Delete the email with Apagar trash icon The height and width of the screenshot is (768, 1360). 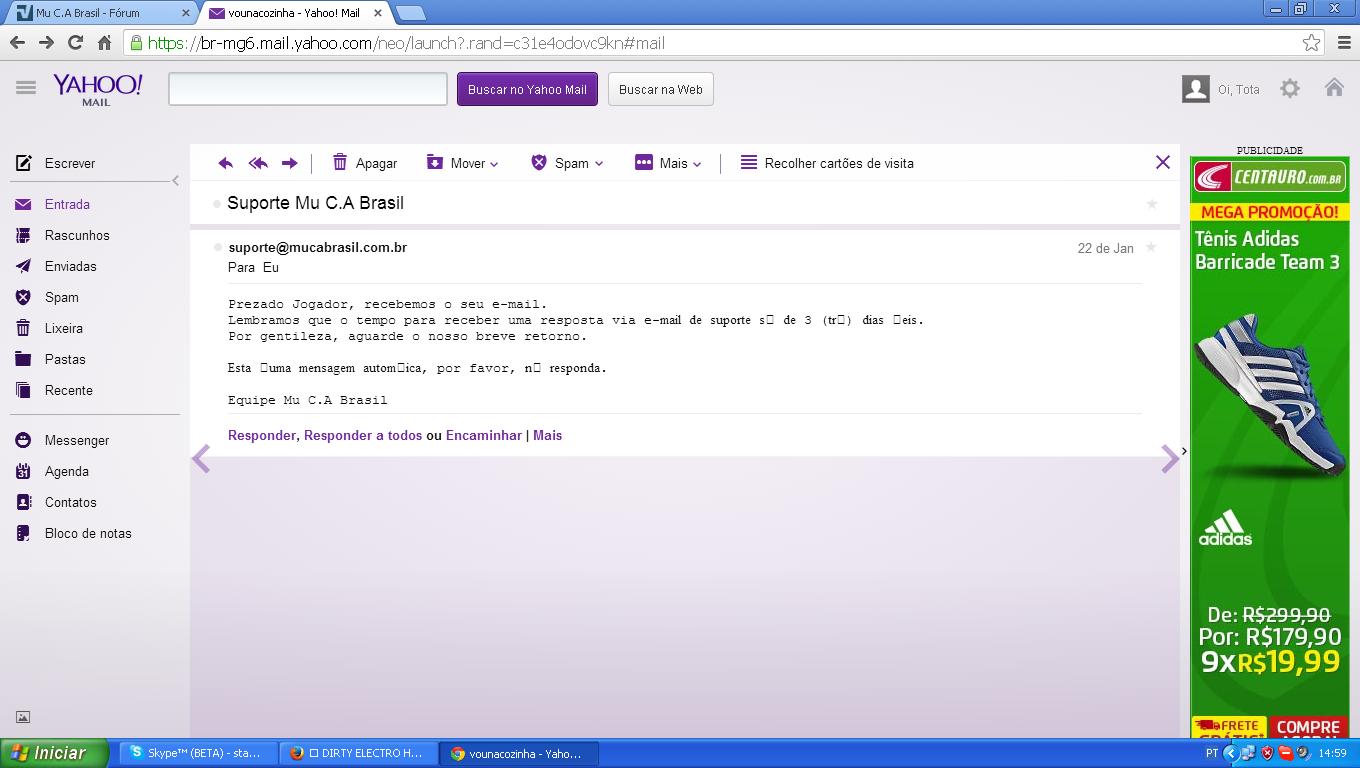(x=364, y=163)
